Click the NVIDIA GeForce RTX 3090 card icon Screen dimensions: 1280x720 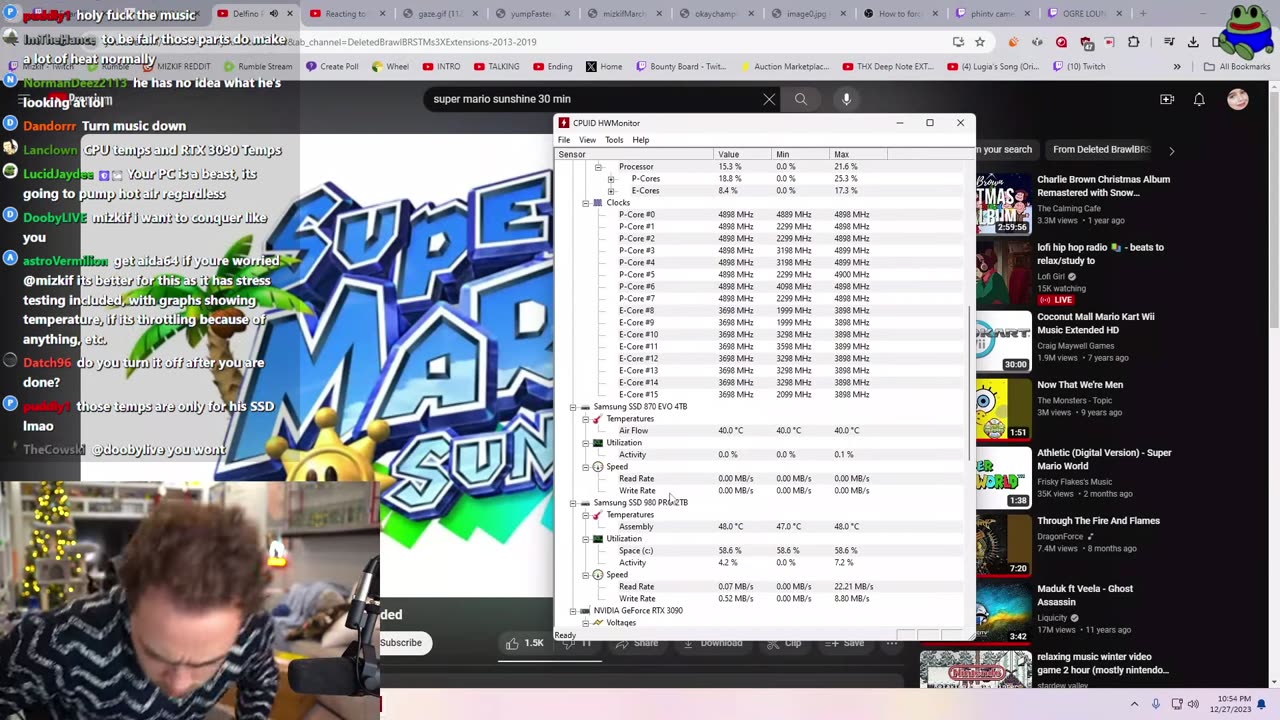click(585, 611)
